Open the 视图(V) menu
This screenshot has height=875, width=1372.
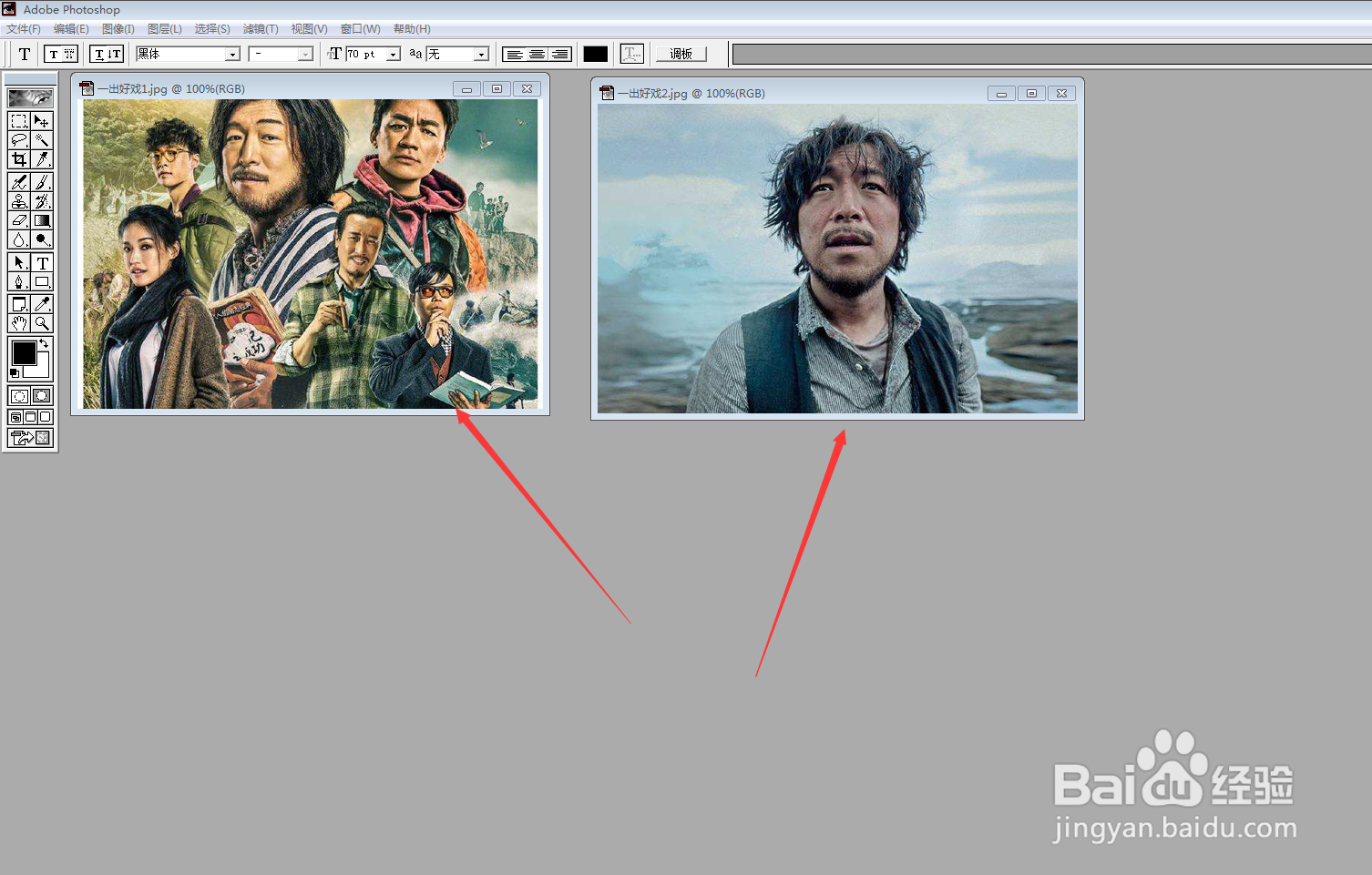[309, 29]
